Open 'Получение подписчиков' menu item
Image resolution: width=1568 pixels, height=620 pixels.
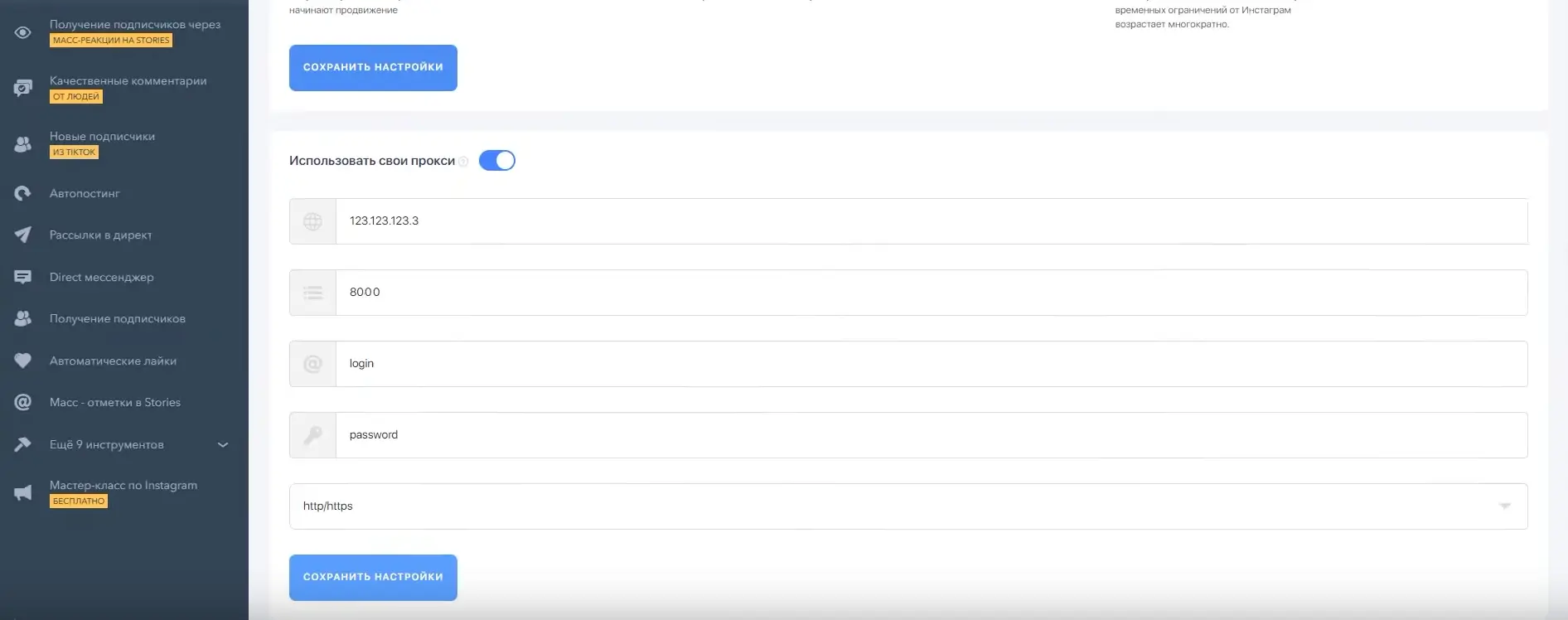(117, 319)
